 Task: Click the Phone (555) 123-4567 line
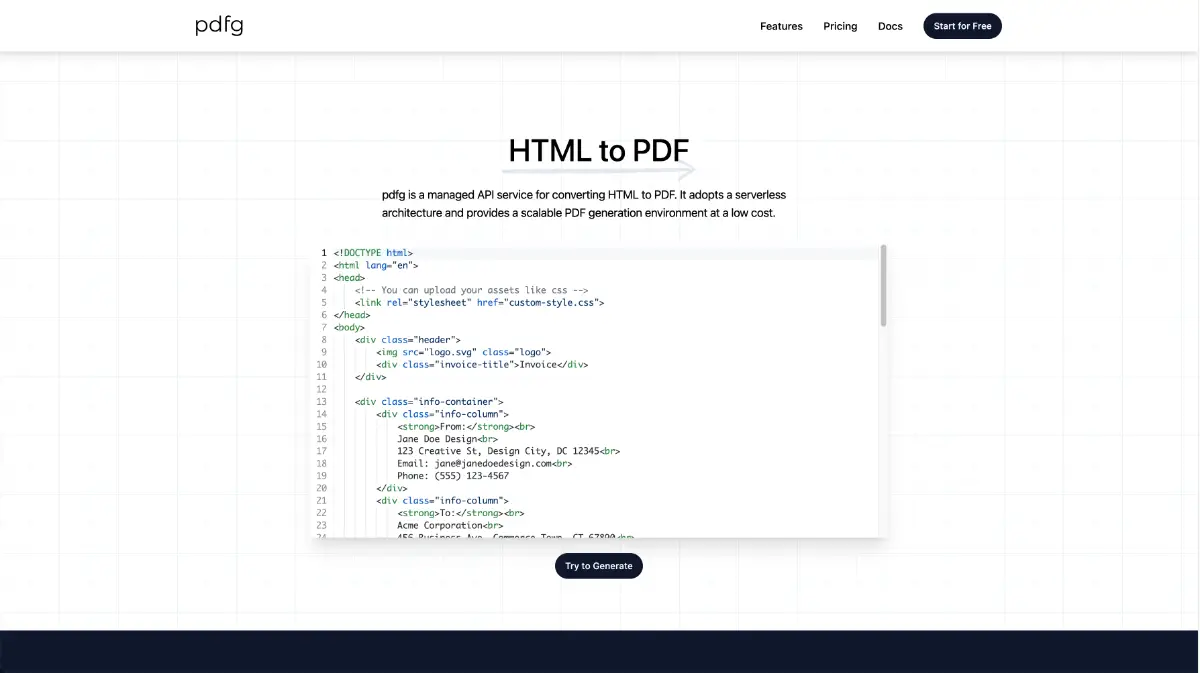click(x=452, y=476)
